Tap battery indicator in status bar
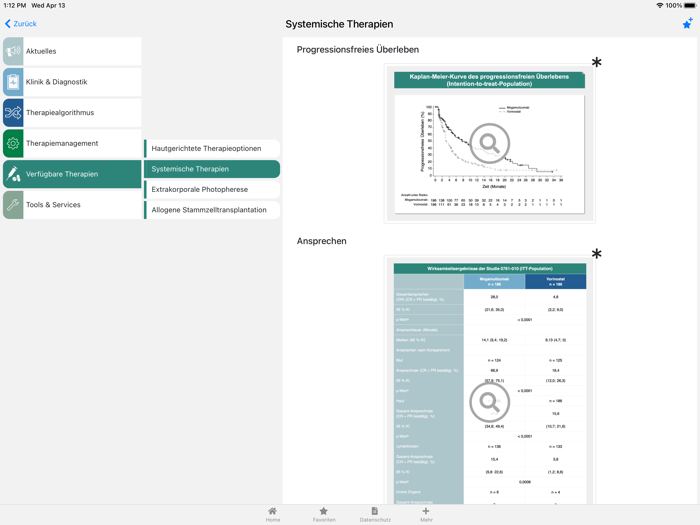 coord(690,5)
